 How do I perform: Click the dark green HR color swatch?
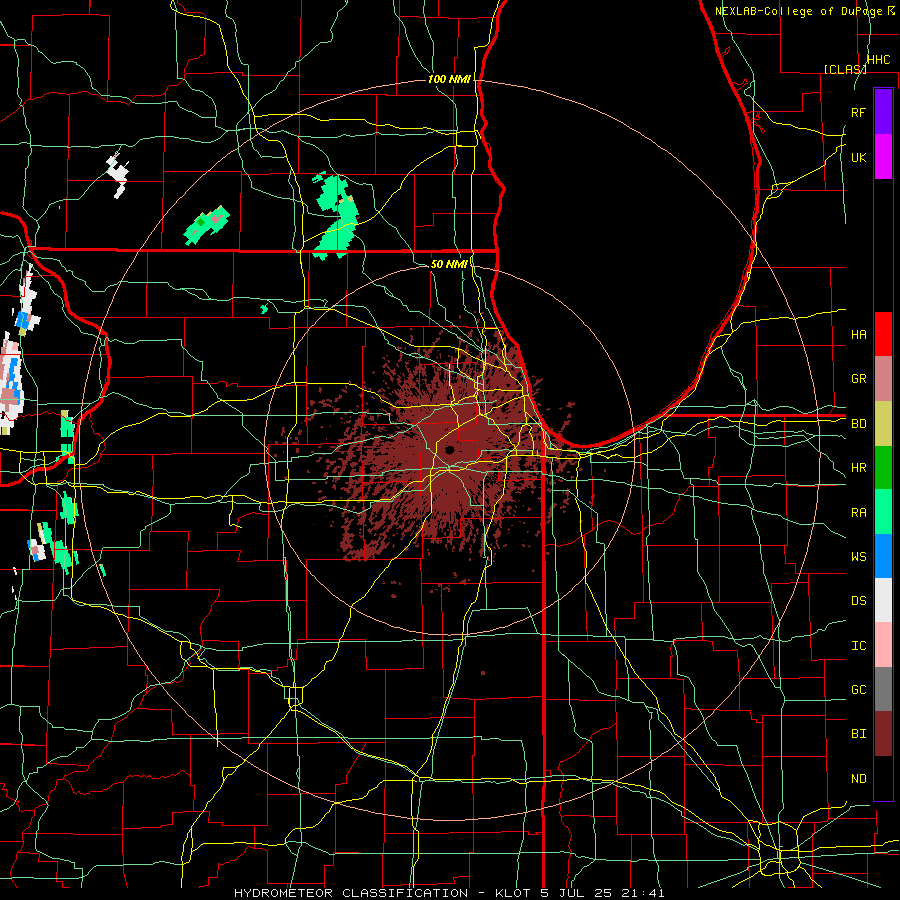pyautogui.click(x=883, y=468)
